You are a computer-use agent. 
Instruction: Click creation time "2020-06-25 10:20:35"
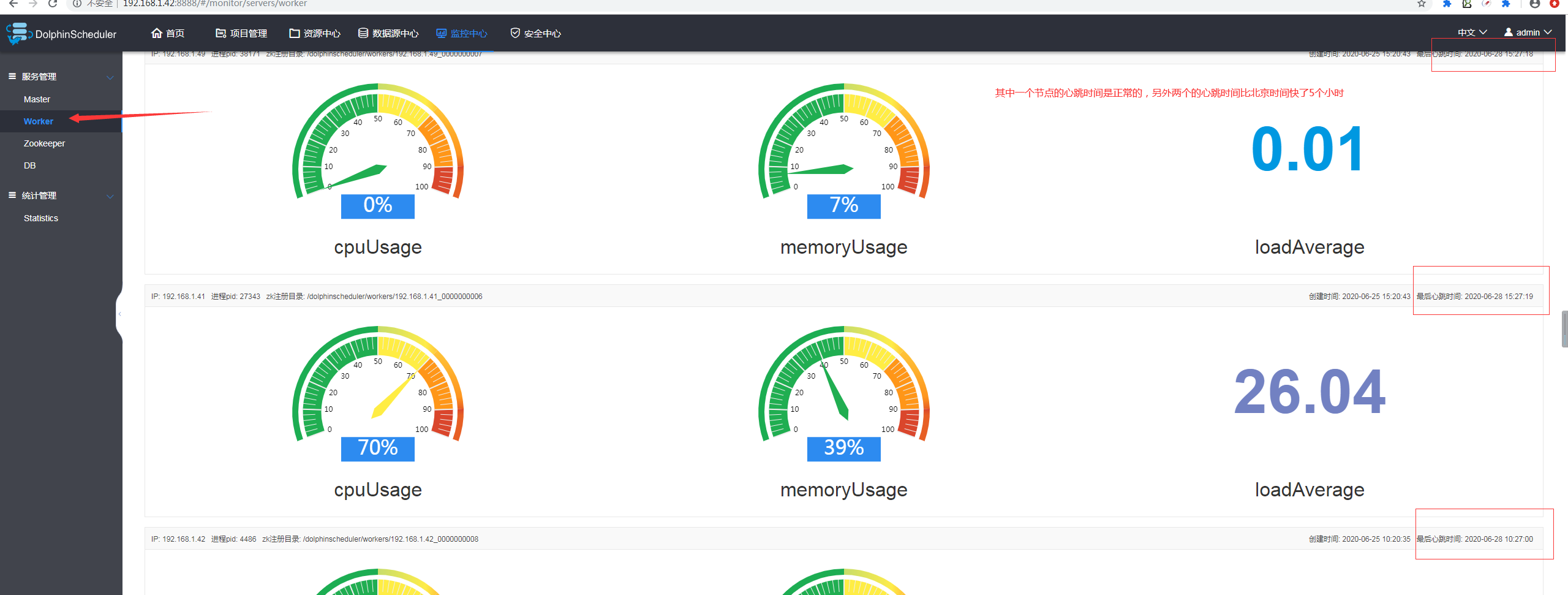tap(1376, 539)
